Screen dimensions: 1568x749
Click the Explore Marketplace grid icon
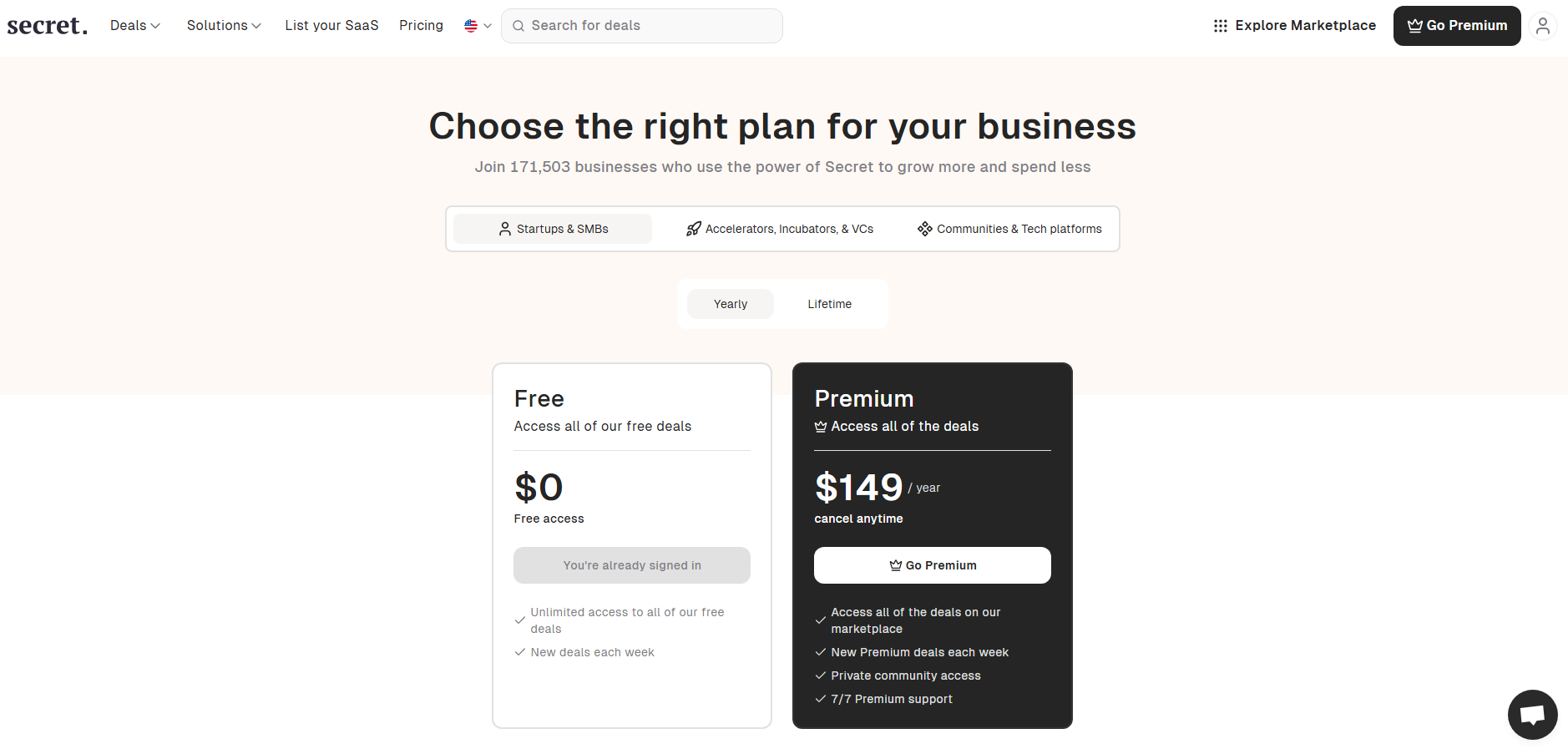click(x=1220, y=26)
